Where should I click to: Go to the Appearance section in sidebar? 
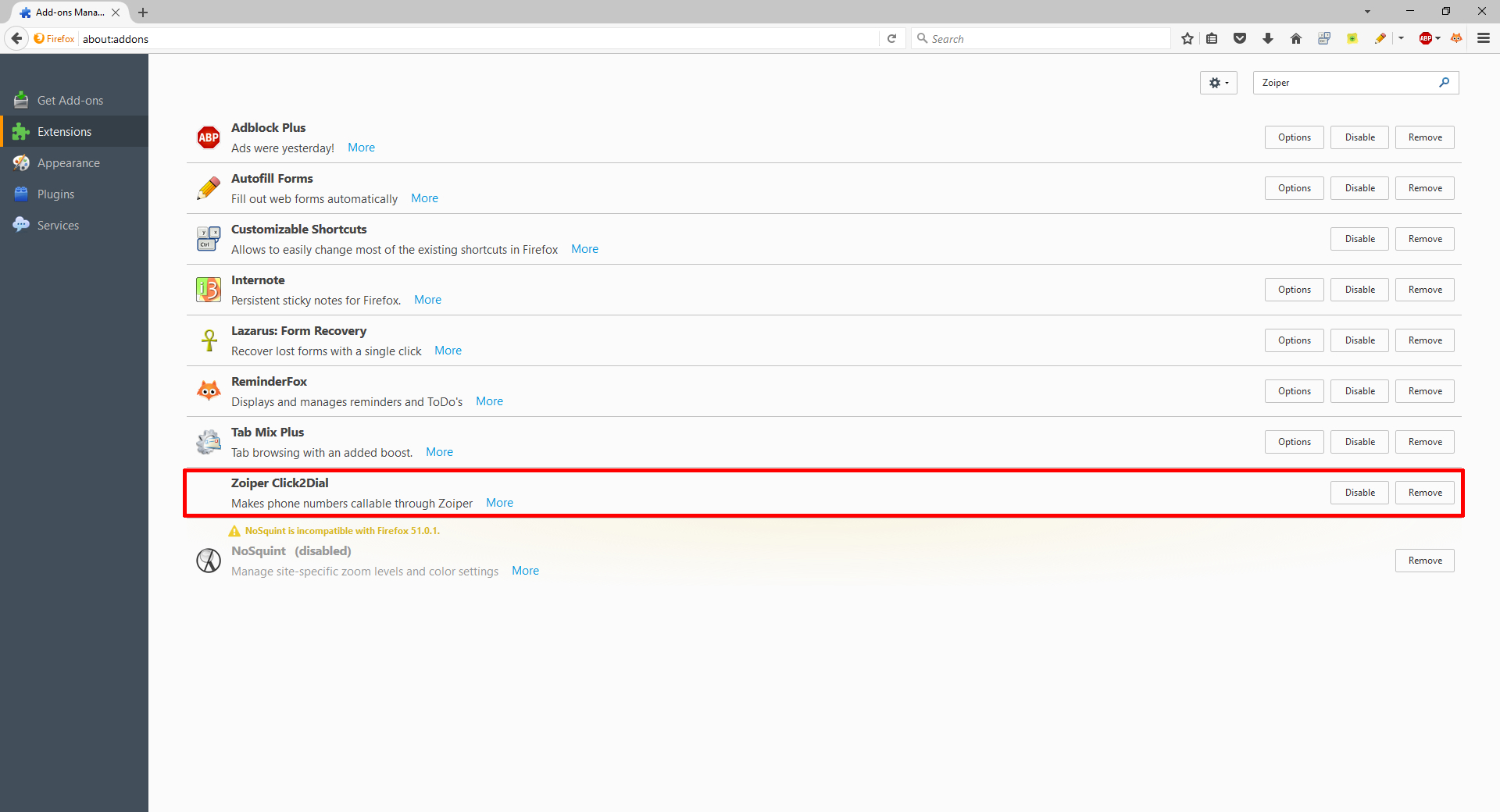click(68, 163)
